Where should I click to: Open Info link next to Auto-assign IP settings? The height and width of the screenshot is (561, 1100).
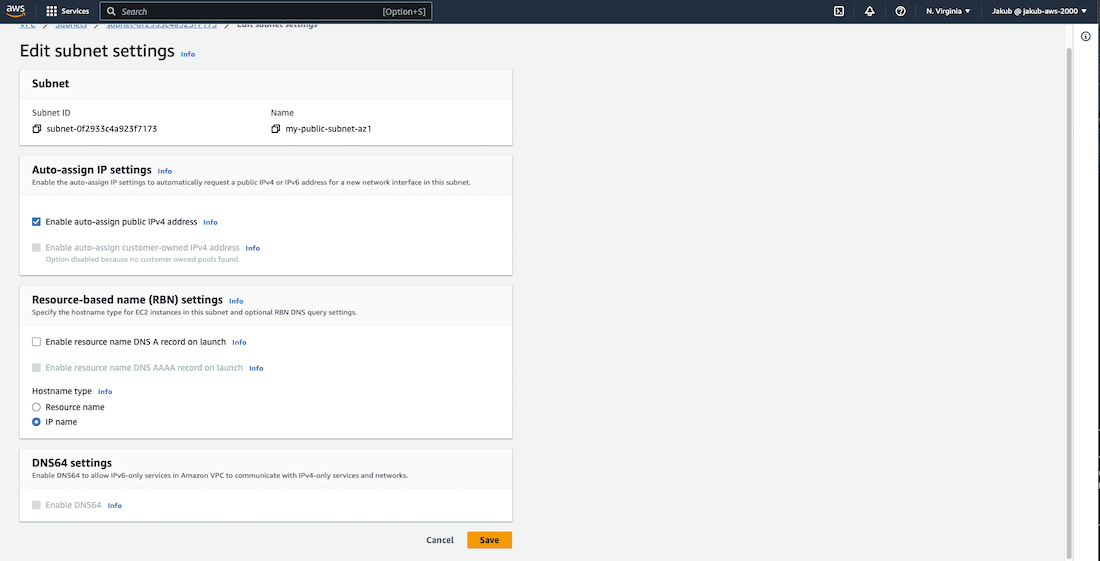pyautogui.click(x=165, y=171)
